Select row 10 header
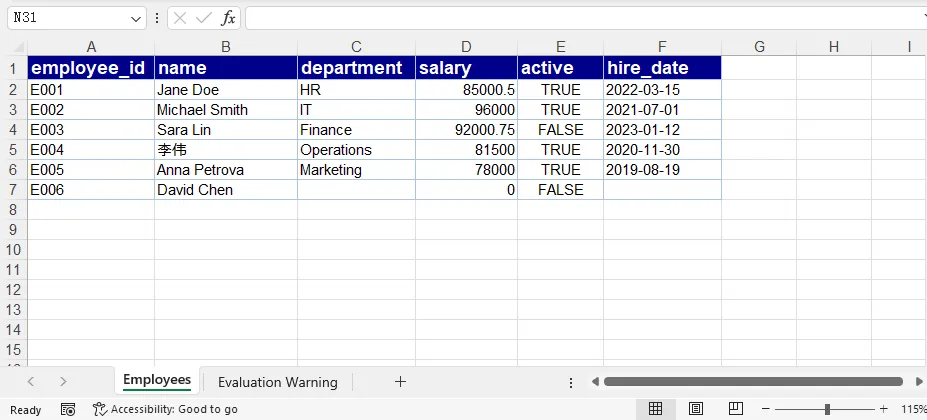Screen dimensions: 927x420 14,250
